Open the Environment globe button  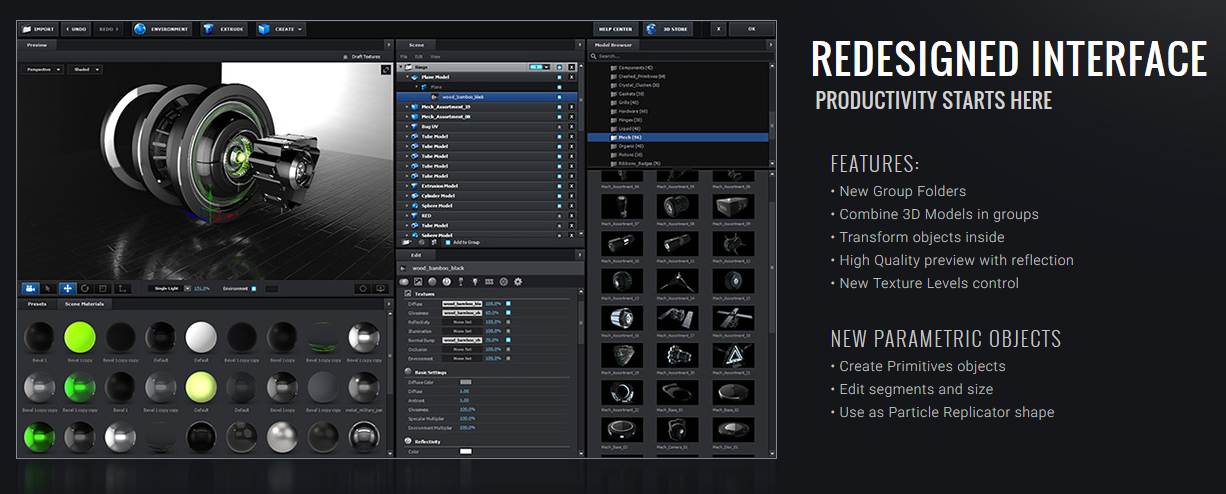pos(161,29)
